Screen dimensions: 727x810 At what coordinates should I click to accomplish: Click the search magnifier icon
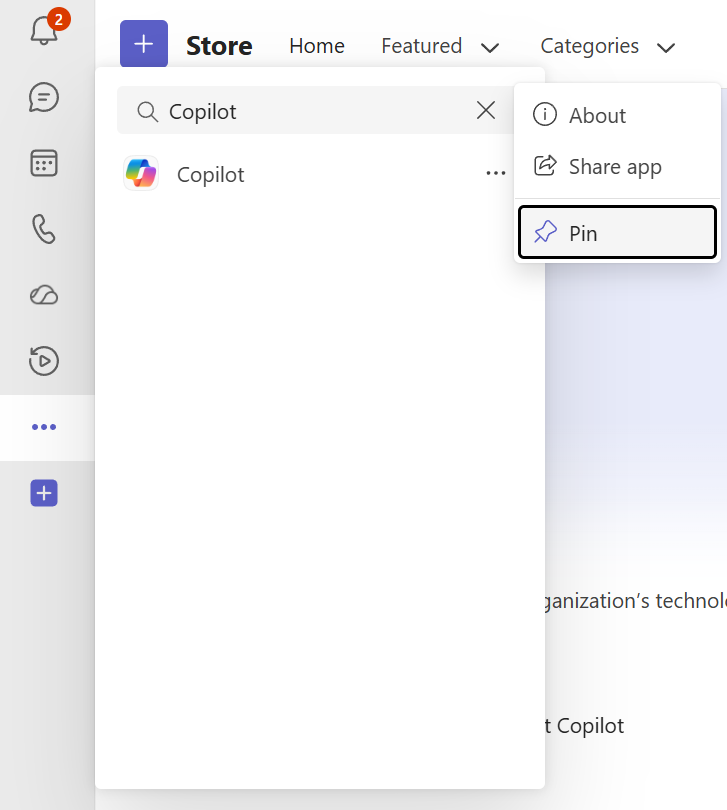148,112
